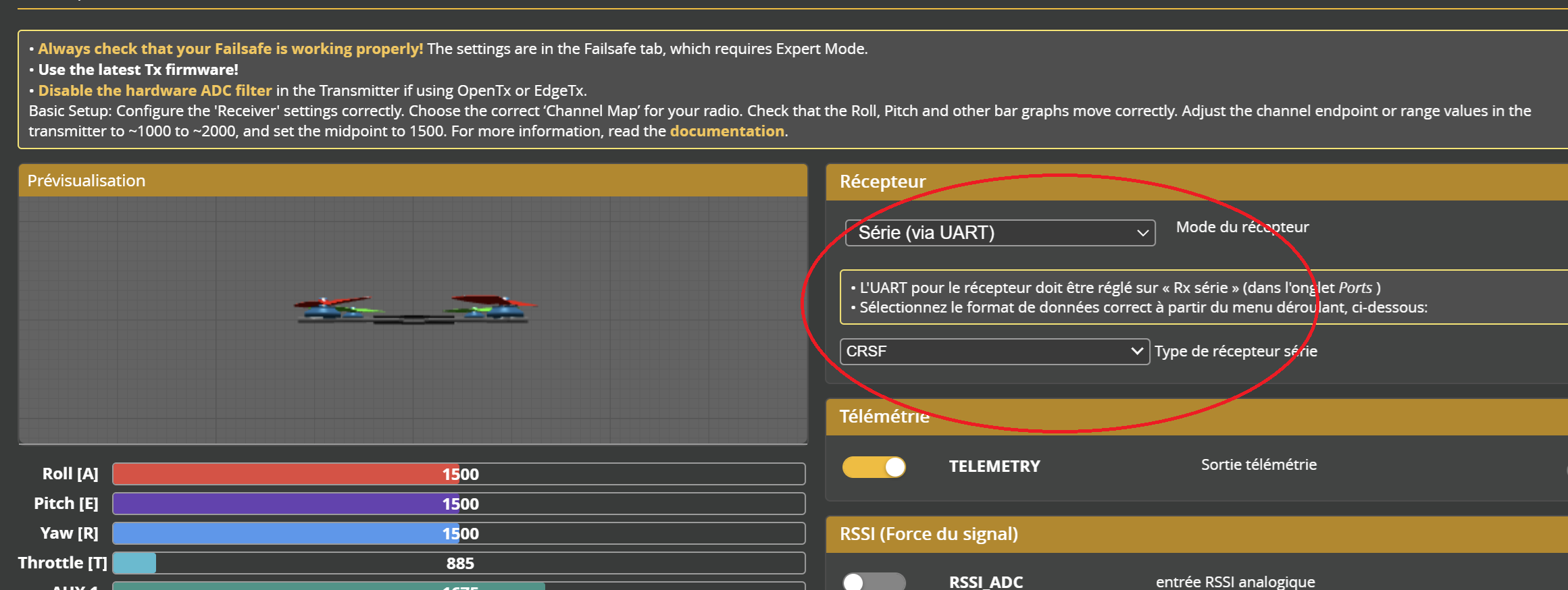Screen dimensions: 1568x590
Task: Enable the RSSI_ADC toggle switch
Action: tap(874, 581)
